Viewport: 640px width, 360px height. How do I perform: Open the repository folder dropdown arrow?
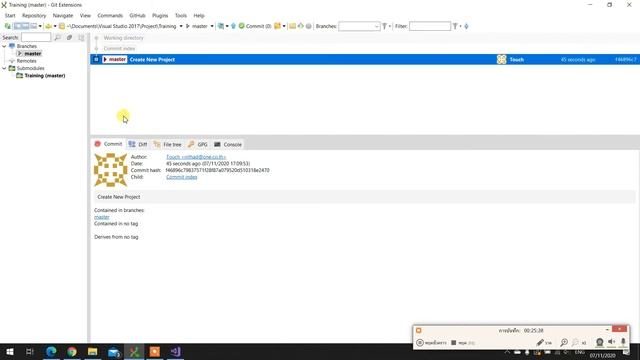[55, 26]
